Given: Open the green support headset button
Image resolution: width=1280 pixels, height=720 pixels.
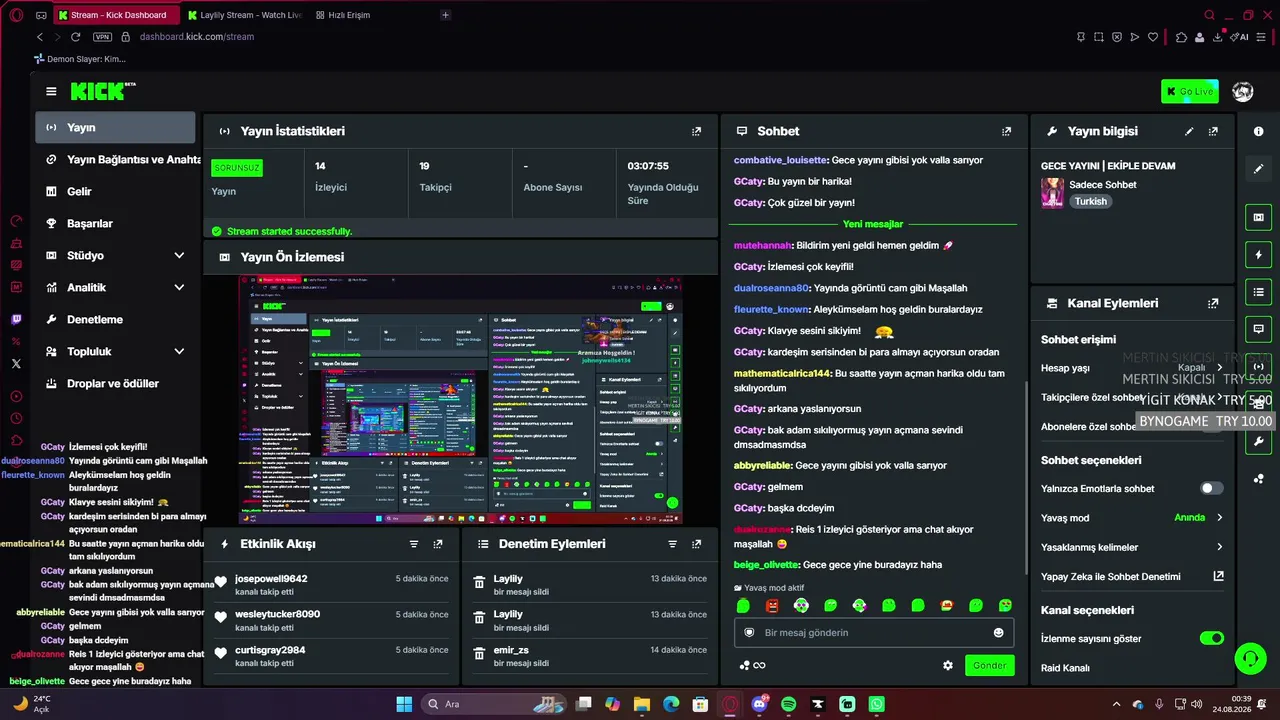Looking at the screenshot, I should [1251, 658].
